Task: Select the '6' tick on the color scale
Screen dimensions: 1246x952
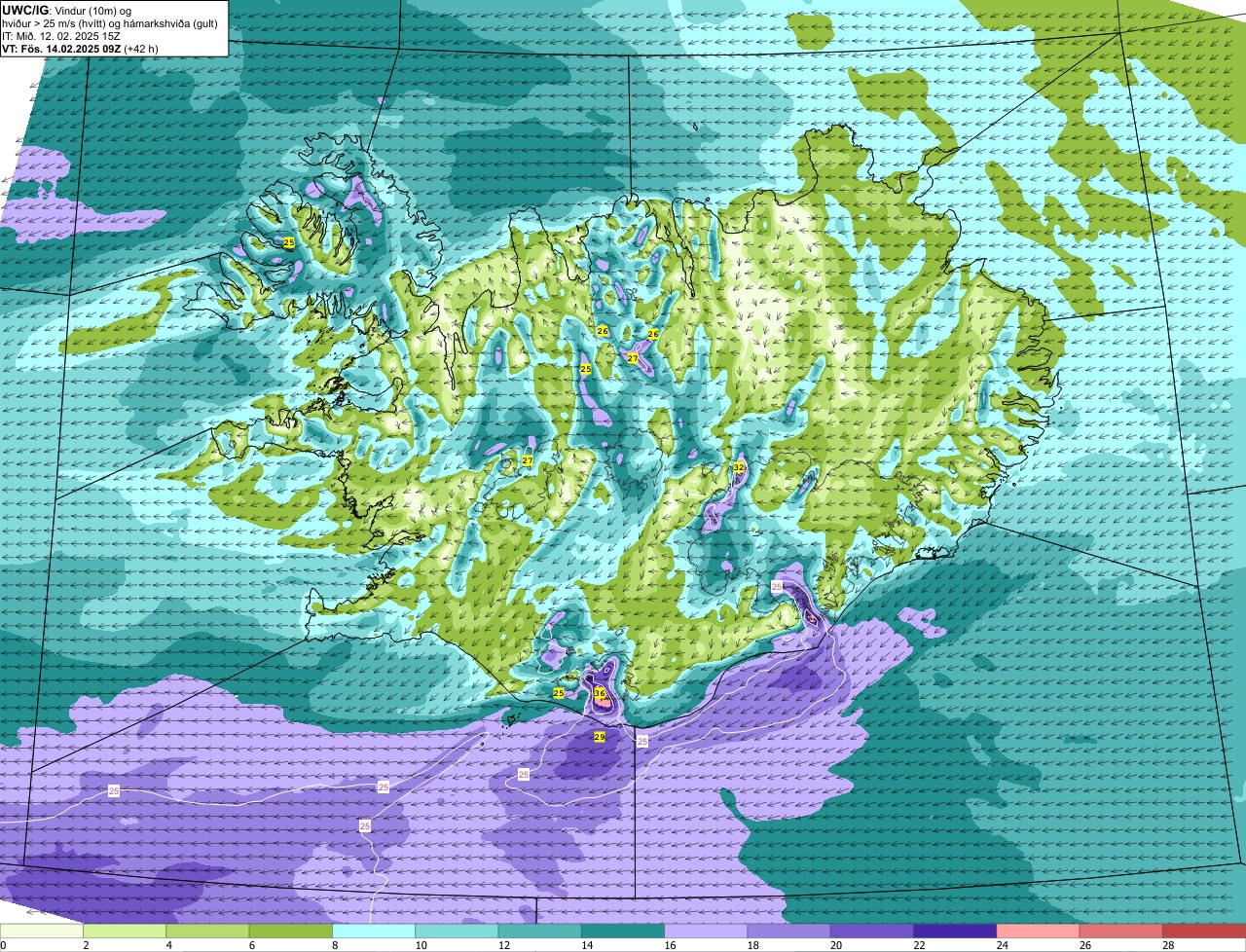Action: coord(251,945)
